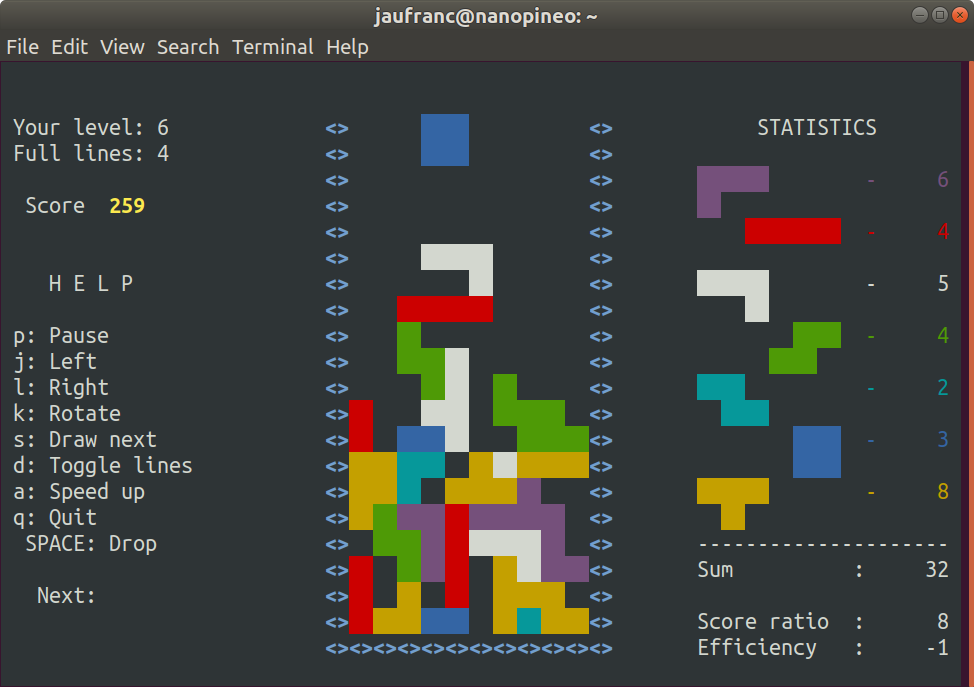Open the Search menu
This screenshot has width=974, height=687.
point(188,47)
